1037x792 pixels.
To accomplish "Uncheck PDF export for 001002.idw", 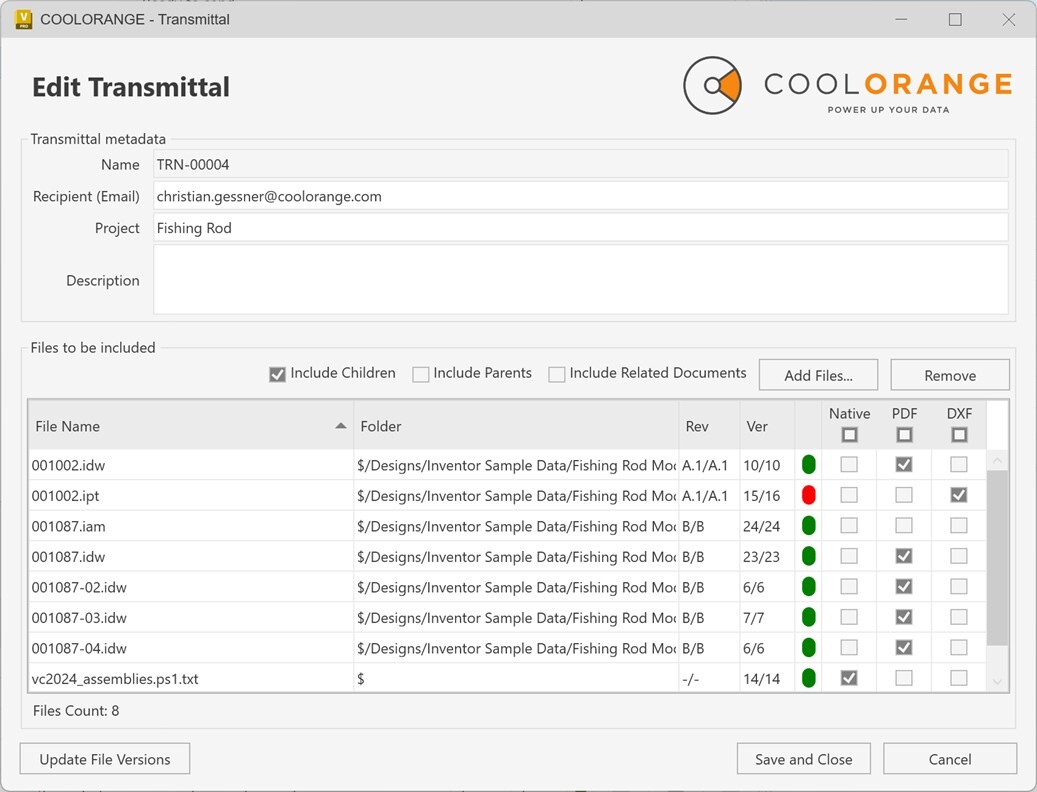I will (x=904, y=464).
